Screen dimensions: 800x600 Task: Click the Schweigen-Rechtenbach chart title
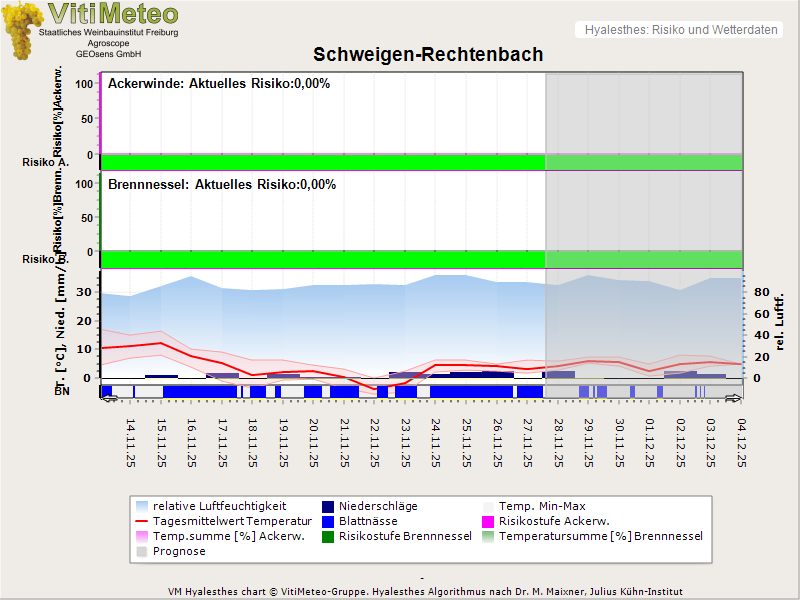pyautogui.click(x=428, y=54)
